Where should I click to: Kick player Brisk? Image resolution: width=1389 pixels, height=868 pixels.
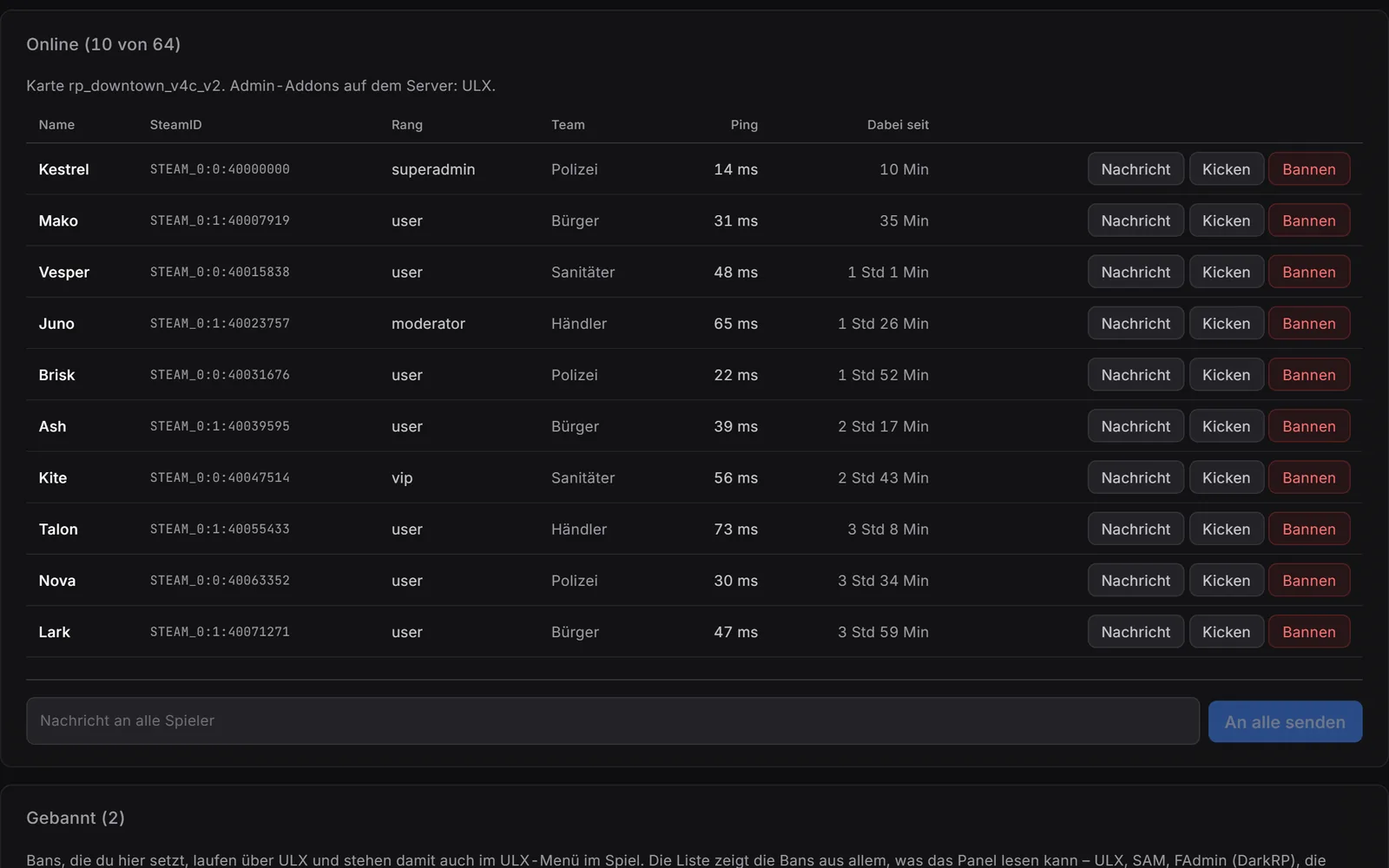pos(1226,375)
